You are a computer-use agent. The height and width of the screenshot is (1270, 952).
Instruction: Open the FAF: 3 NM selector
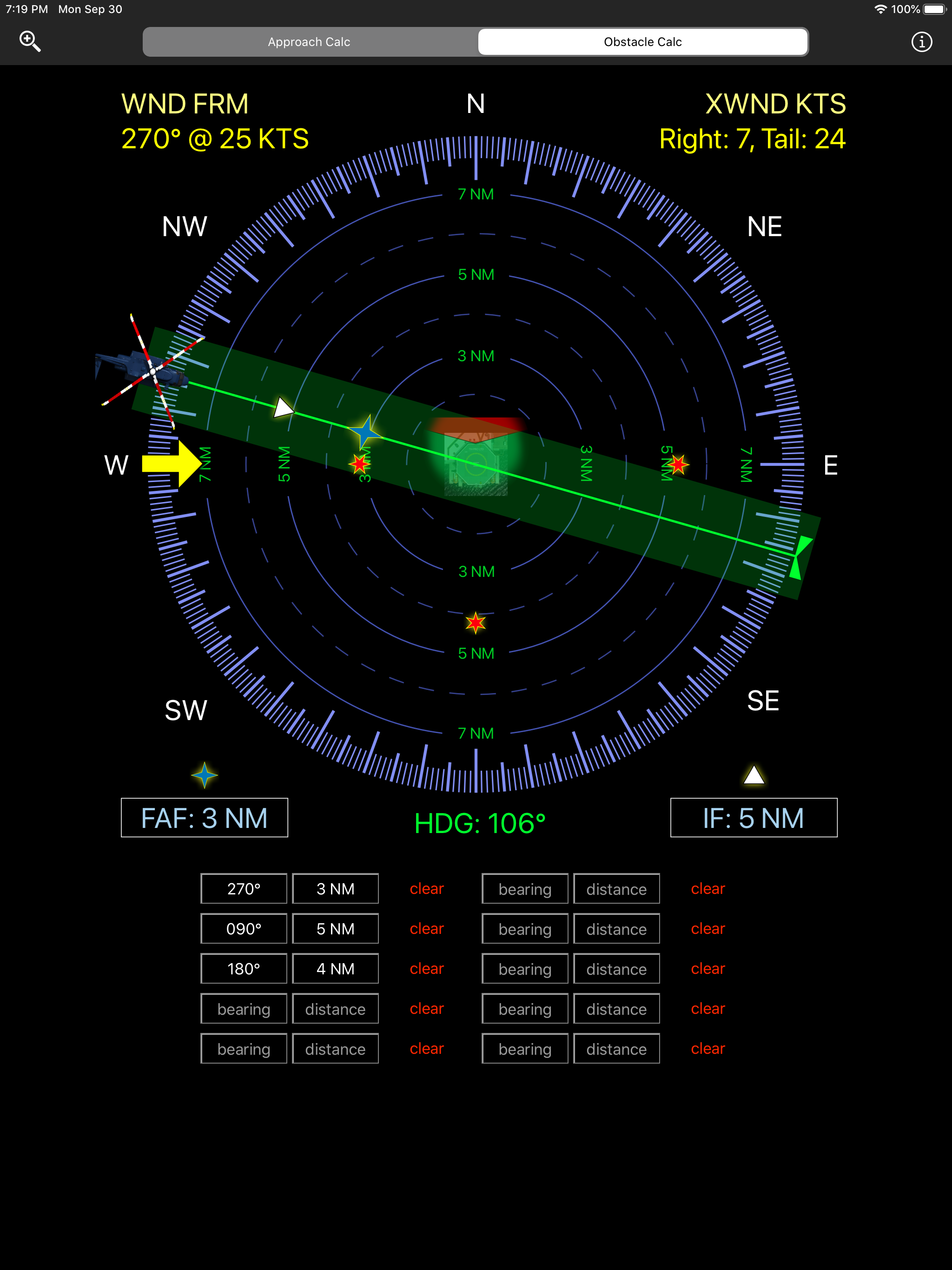point(205,818)
